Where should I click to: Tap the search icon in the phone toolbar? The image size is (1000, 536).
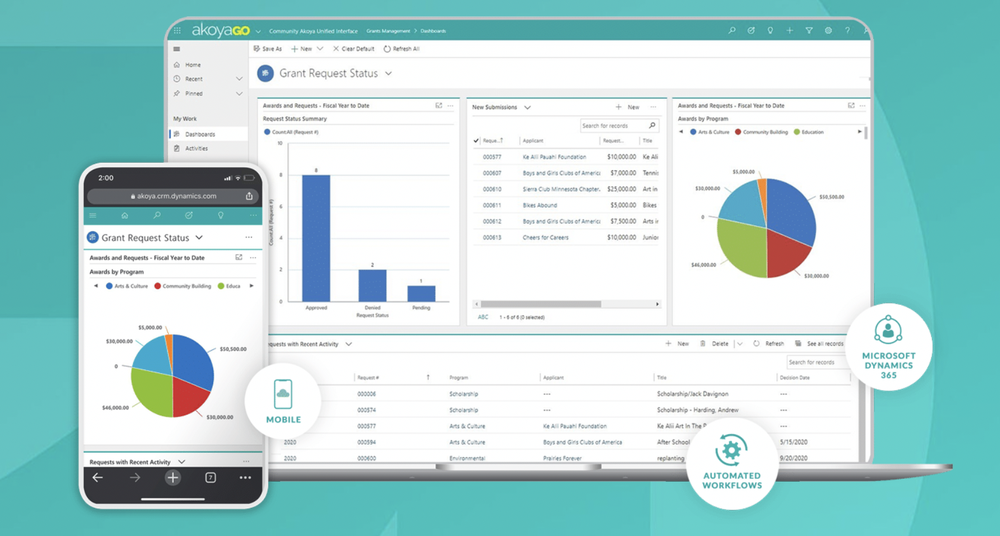tap(157, 216)
